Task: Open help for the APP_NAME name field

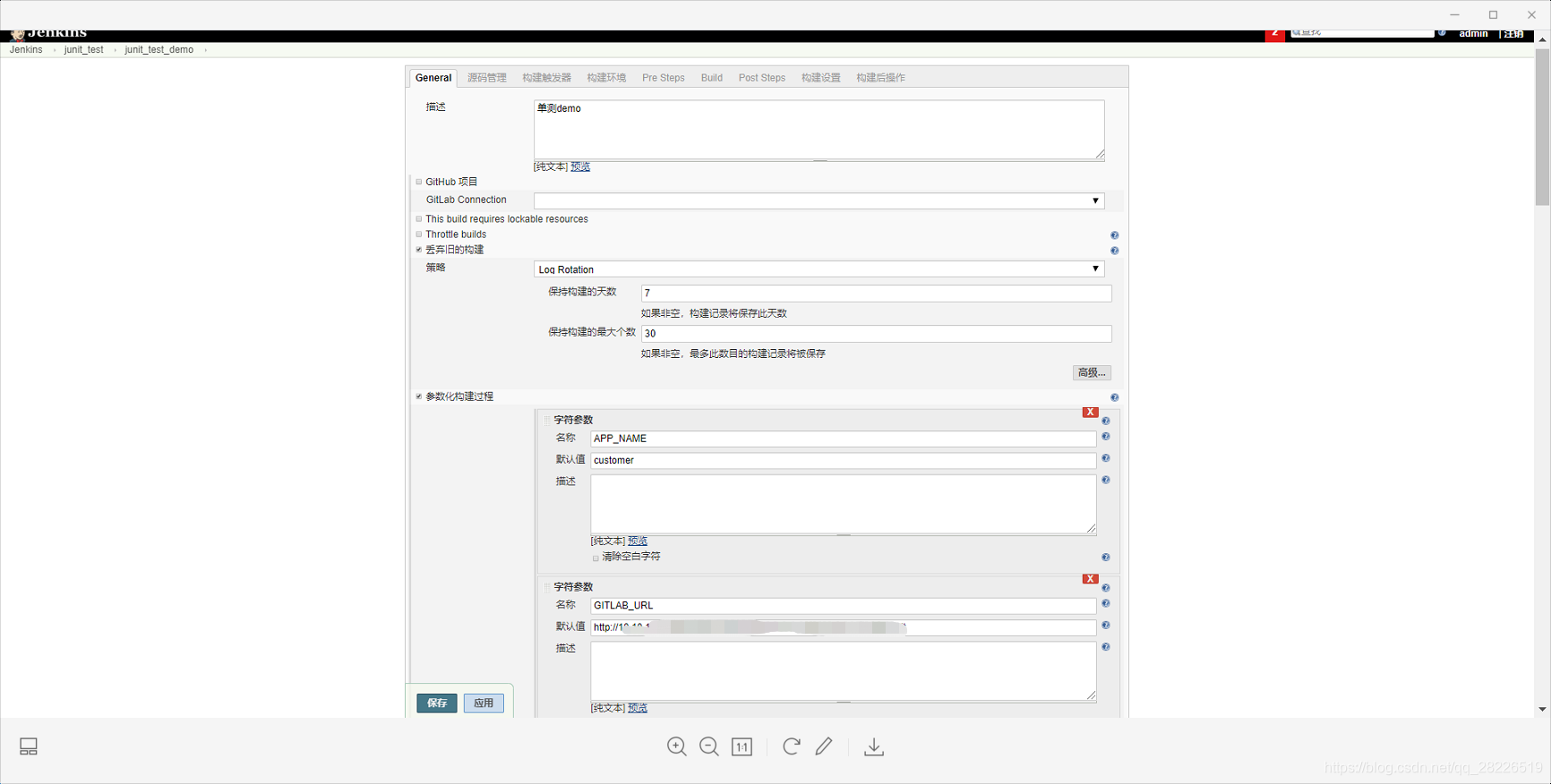Action: pyautogui.click(x=1106, y=437)
